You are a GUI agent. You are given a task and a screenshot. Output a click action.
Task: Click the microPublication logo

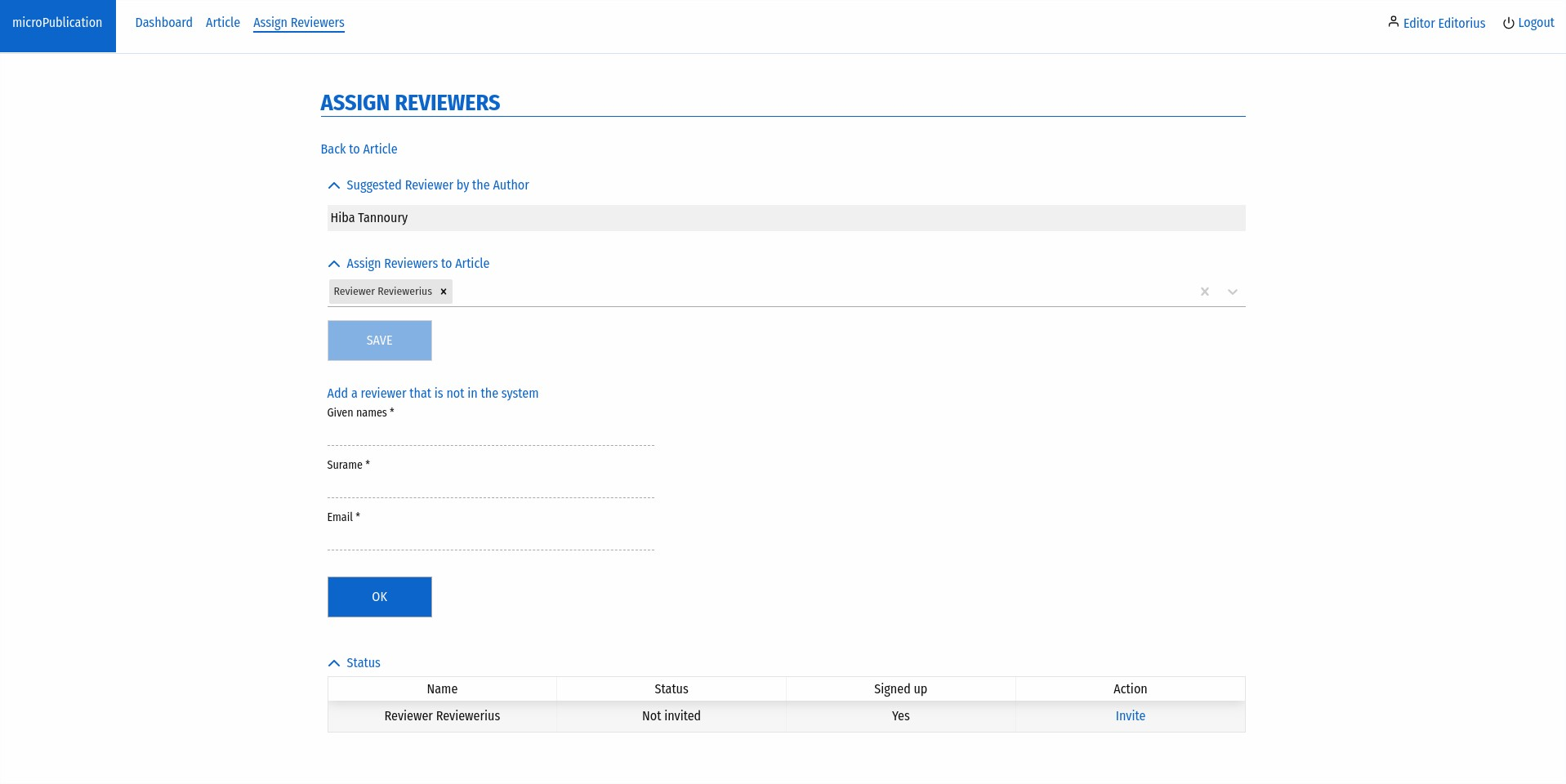point(57,23)
